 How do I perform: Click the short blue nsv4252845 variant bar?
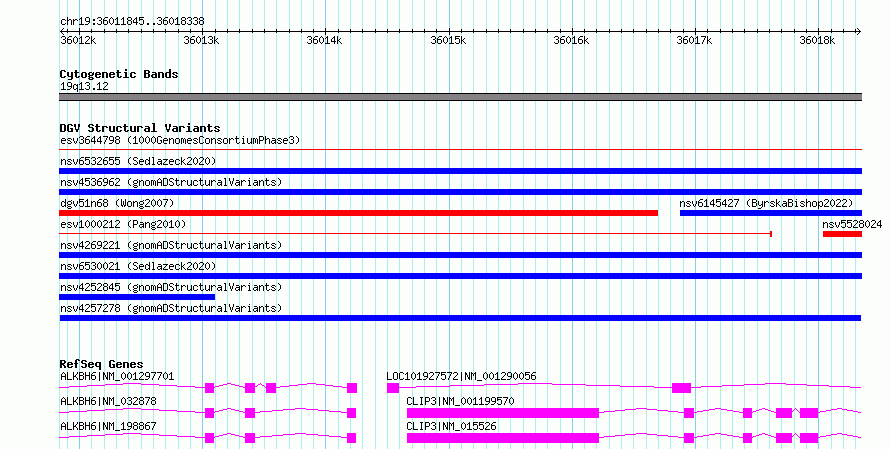pyautogui.click(x=137, y=297)
